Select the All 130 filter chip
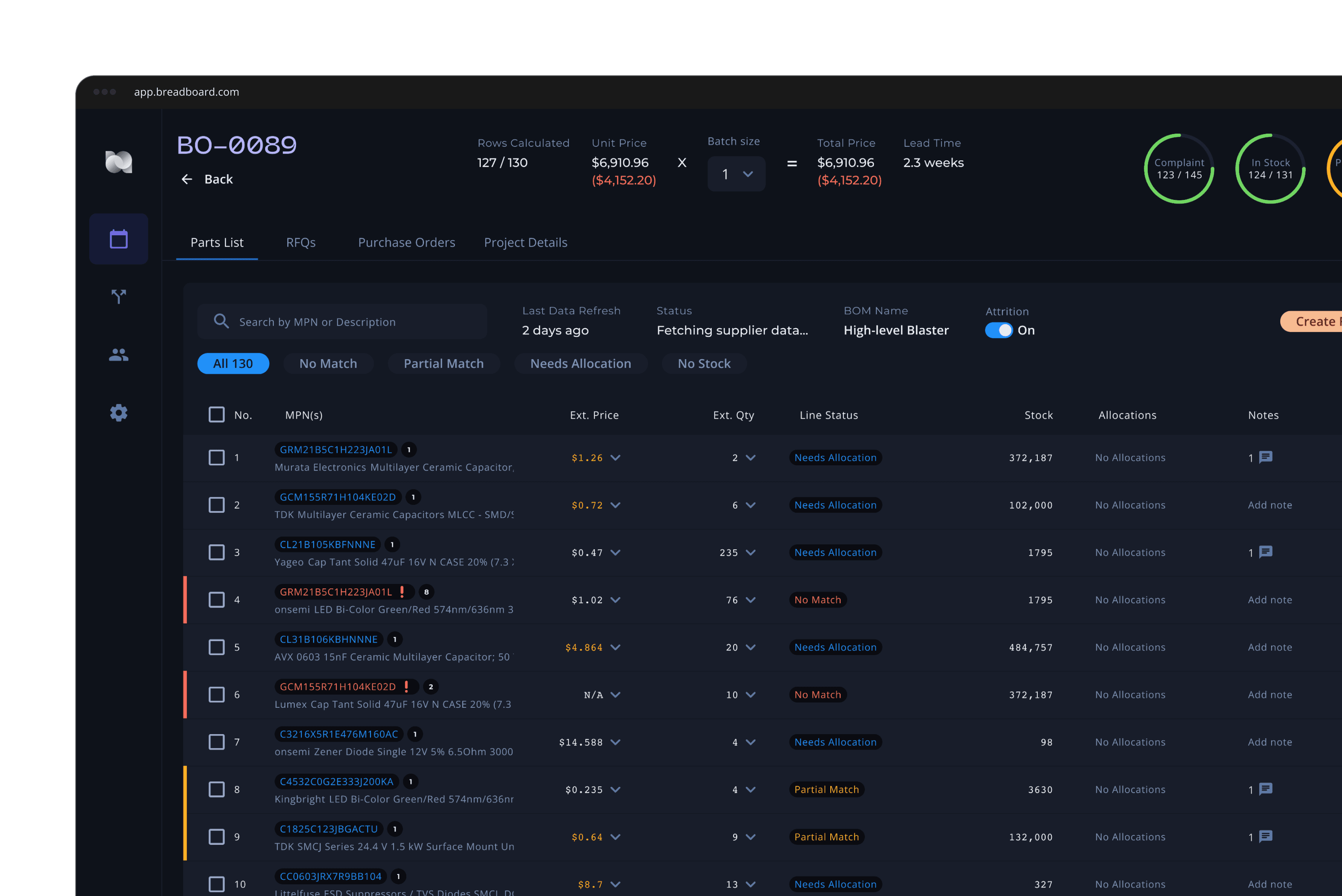The image size is (1342, 896). (x=233, y=363)
